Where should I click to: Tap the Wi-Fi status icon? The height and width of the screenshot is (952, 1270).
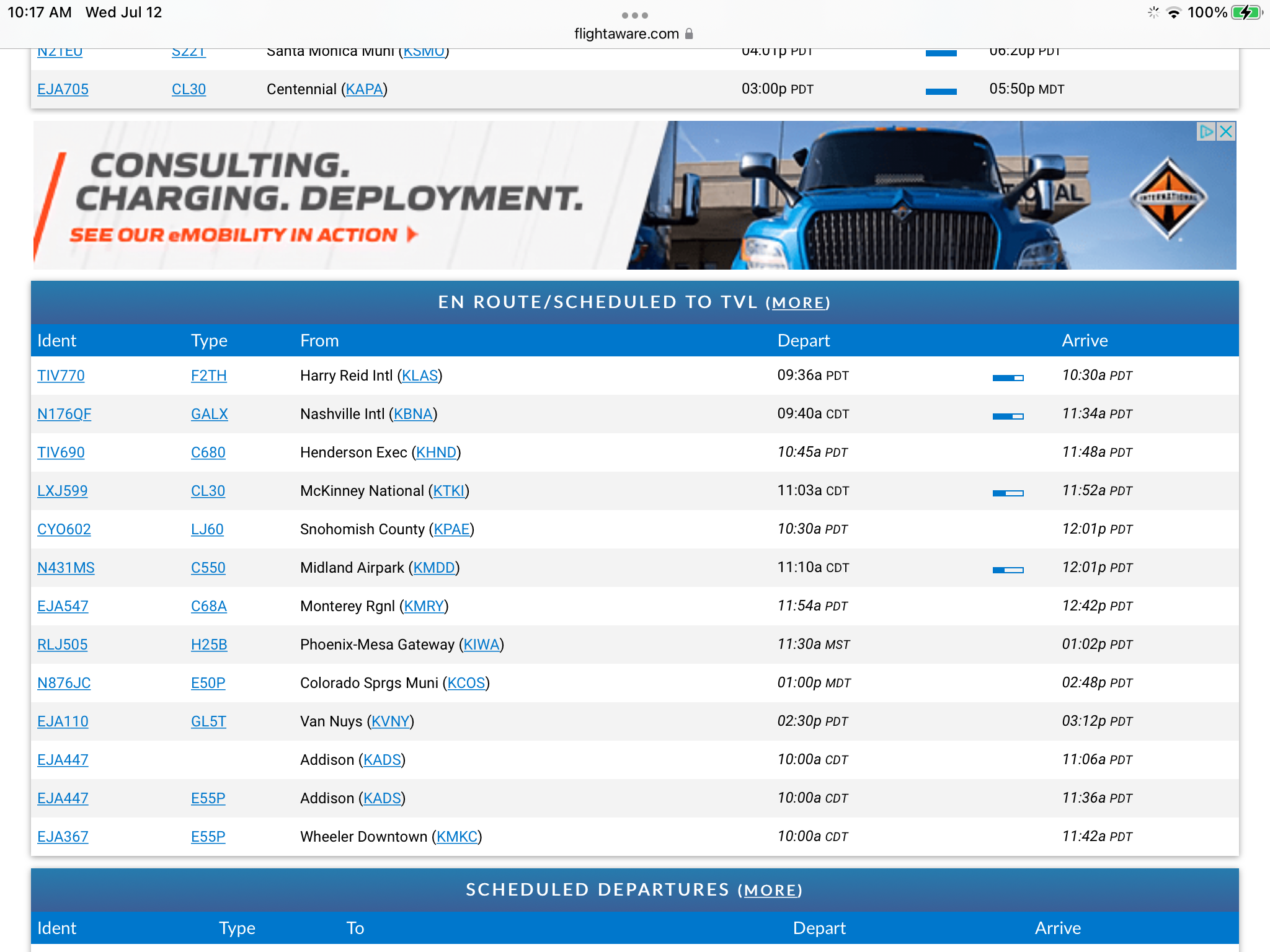click(x=1173, y=12)
